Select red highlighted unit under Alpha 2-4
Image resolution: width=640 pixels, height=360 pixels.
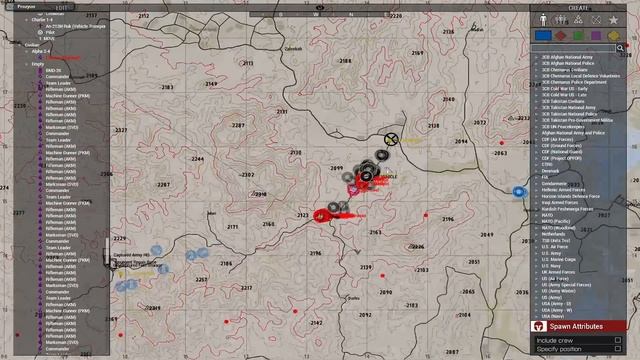coord(62,58)
